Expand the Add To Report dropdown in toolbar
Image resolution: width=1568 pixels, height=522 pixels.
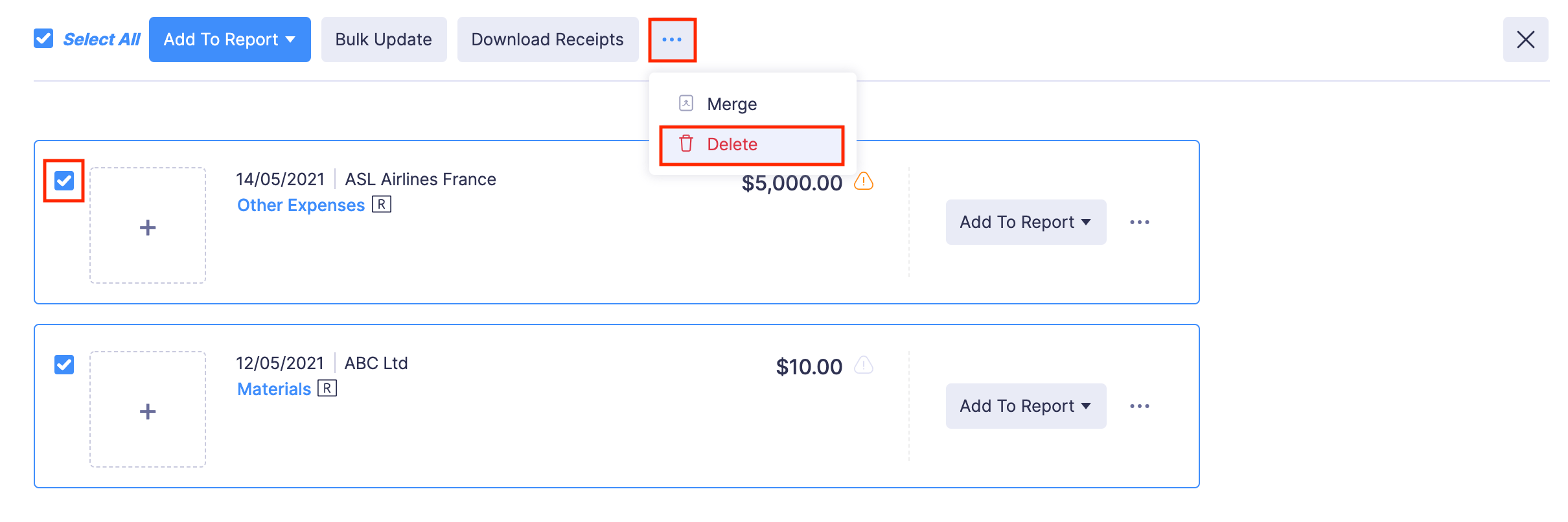point(229,40)
